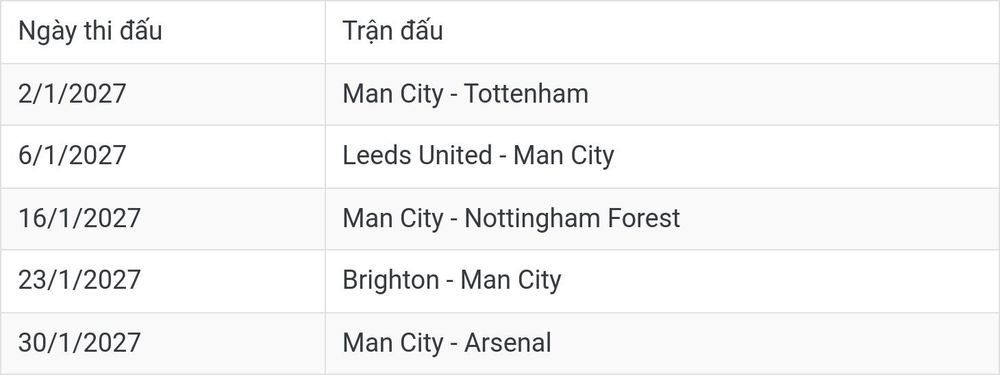
Task: Click "Man City" in the Arsenal row
Action: pyautogui.click(x=392, y=342)
